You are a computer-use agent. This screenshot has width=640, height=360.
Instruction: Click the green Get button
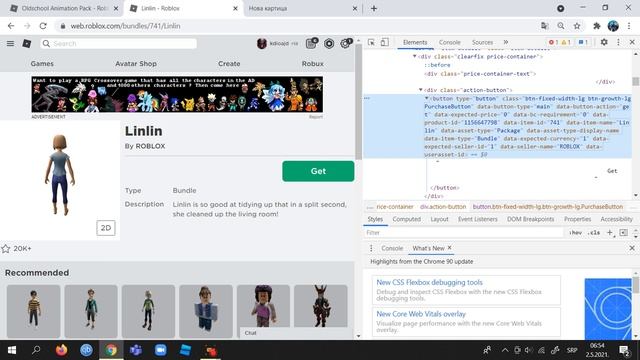coord(318,171)
